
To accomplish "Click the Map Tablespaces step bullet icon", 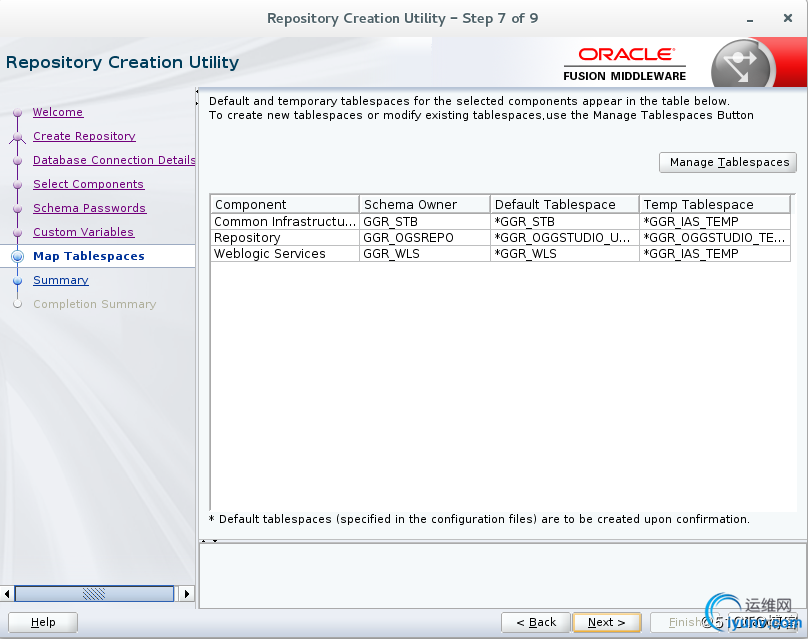I will point(17,256).
